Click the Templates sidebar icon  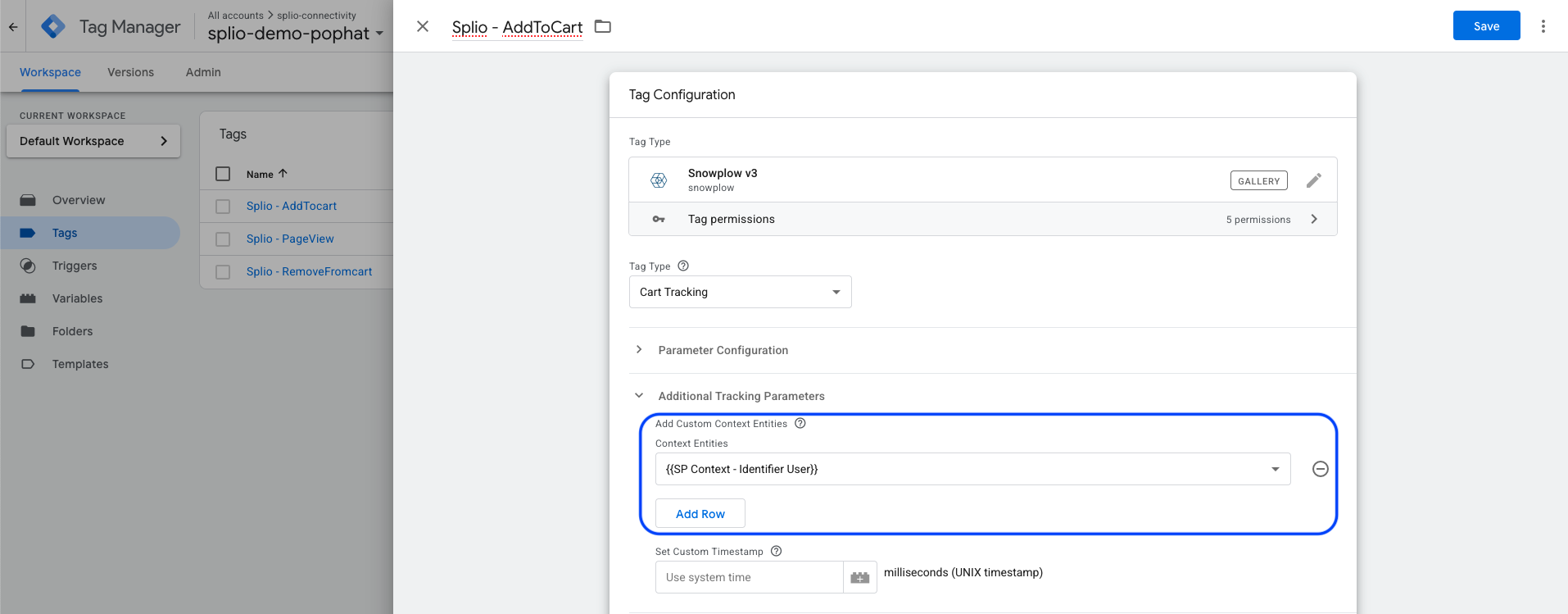[28, 364]
